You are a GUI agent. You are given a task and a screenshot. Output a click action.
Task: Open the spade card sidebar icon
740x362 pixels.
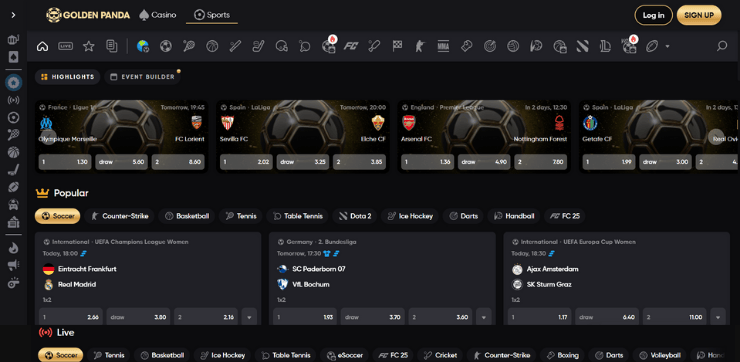(x=13, y=58)
